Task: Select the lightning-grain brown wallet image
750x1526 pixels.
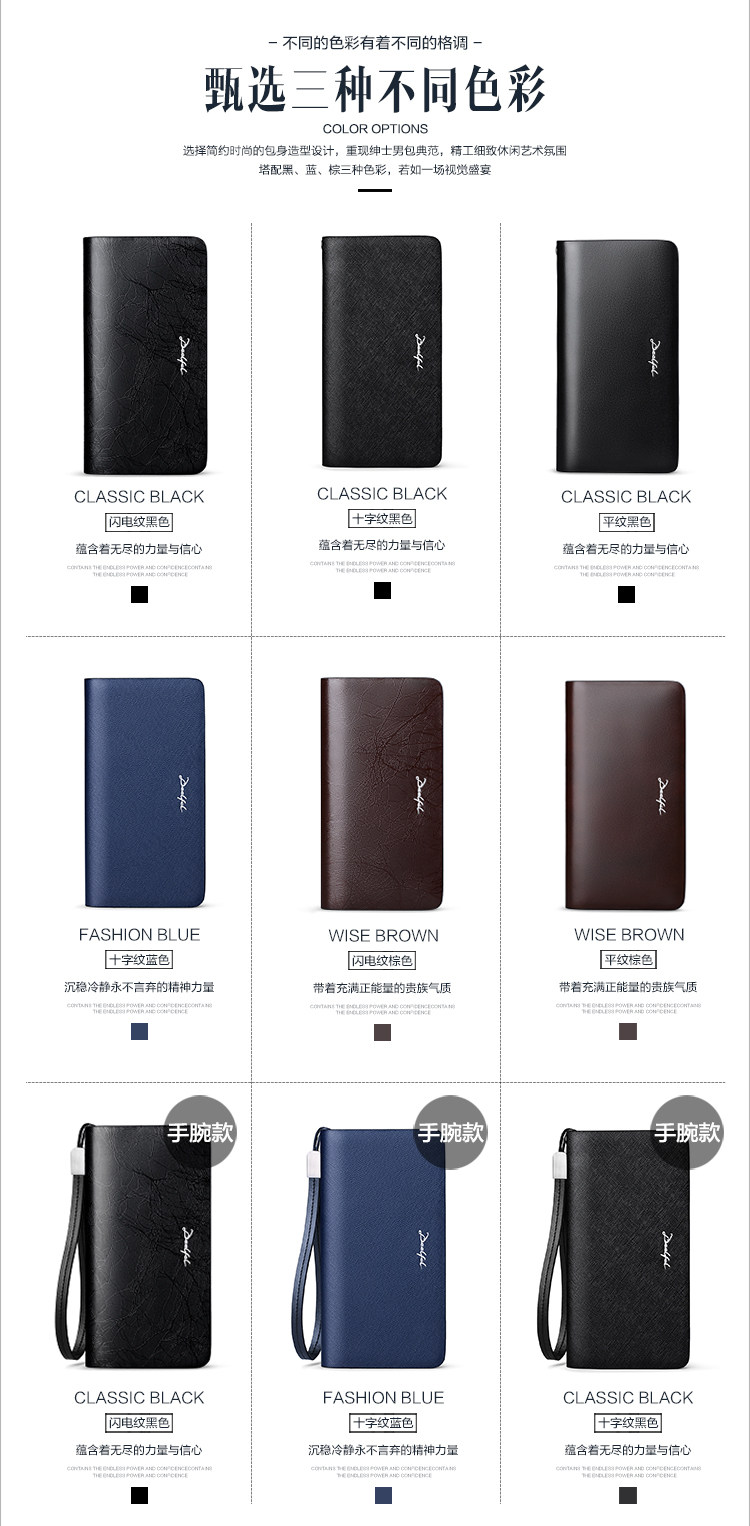Action: coord(382,793)
